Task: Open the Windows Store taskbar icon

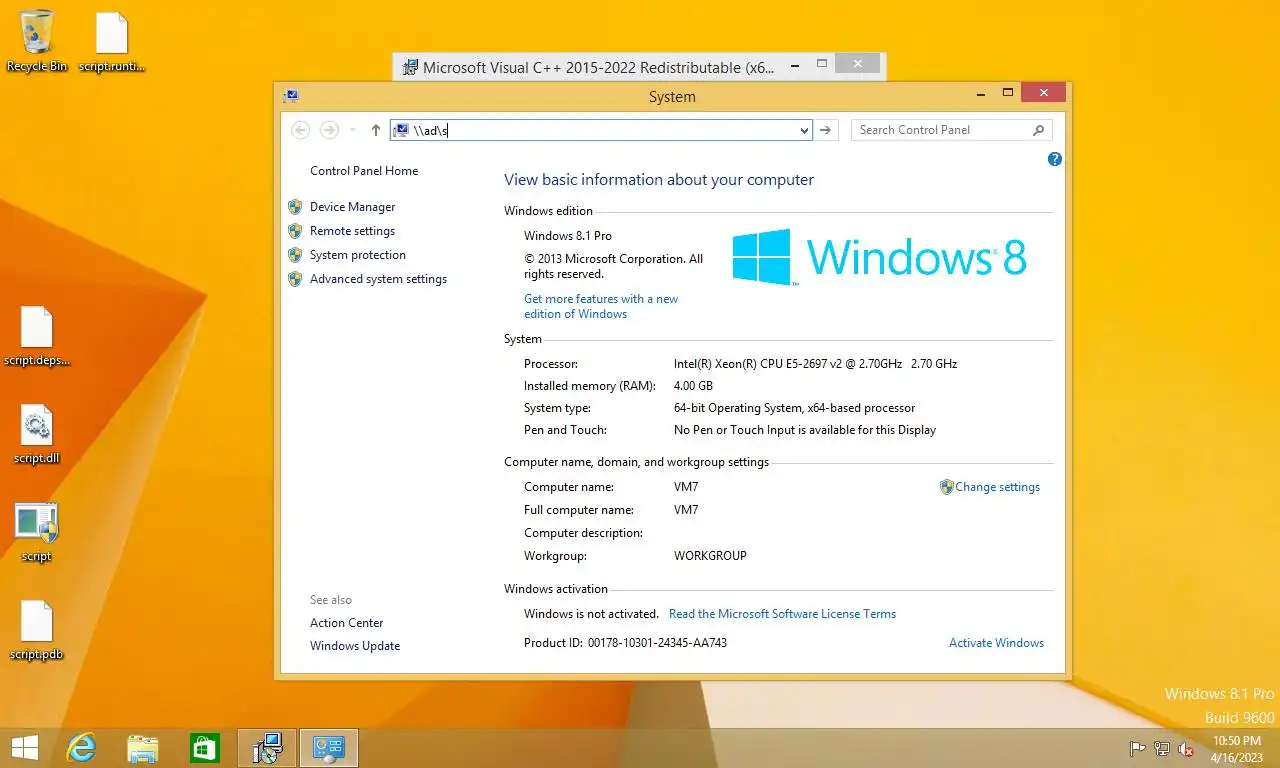Action: [205, 747]
